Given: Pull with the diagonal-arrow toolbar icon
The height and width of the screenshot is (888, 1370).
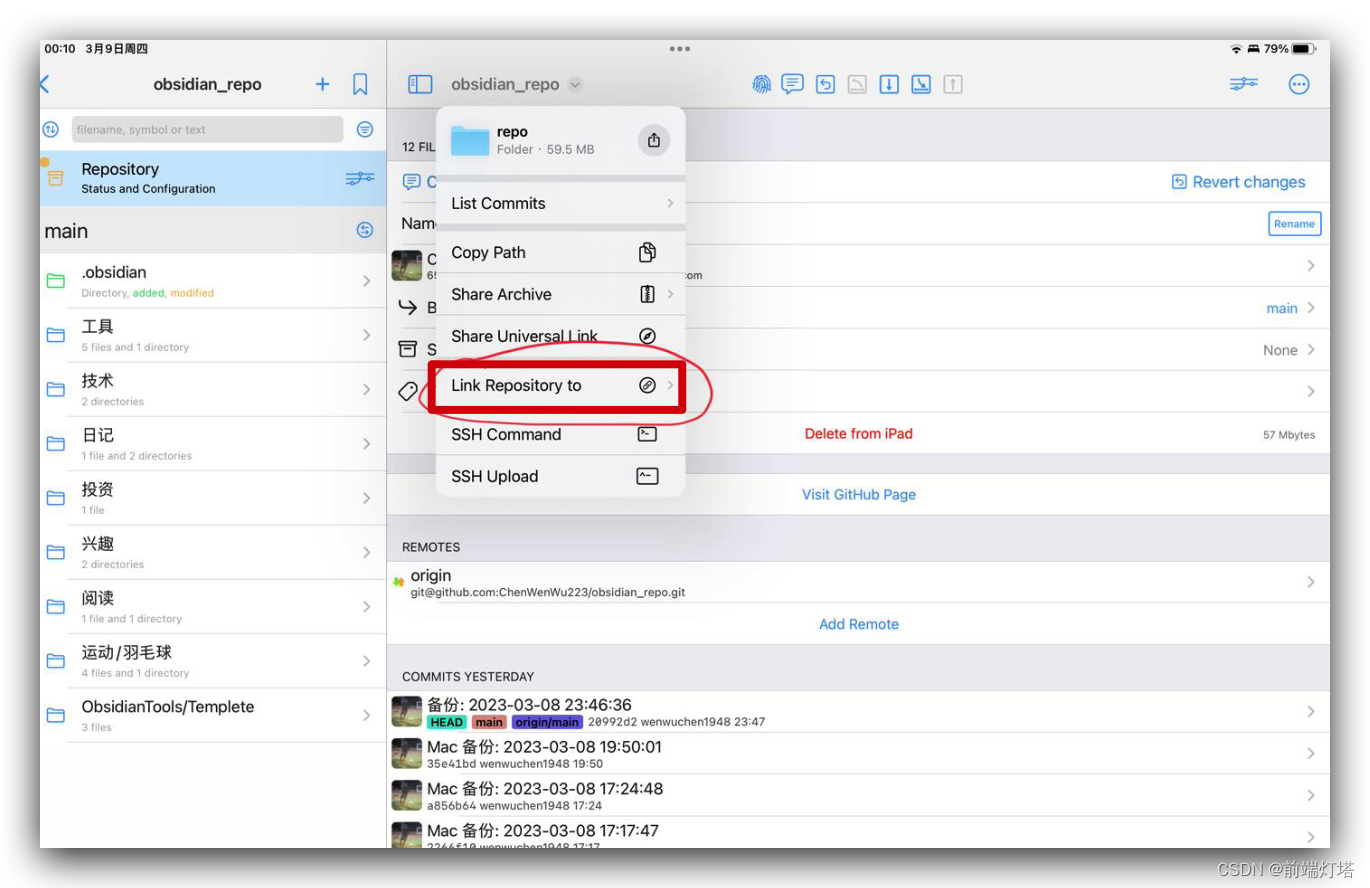Looking at the screenshot, I should [921, 85].
